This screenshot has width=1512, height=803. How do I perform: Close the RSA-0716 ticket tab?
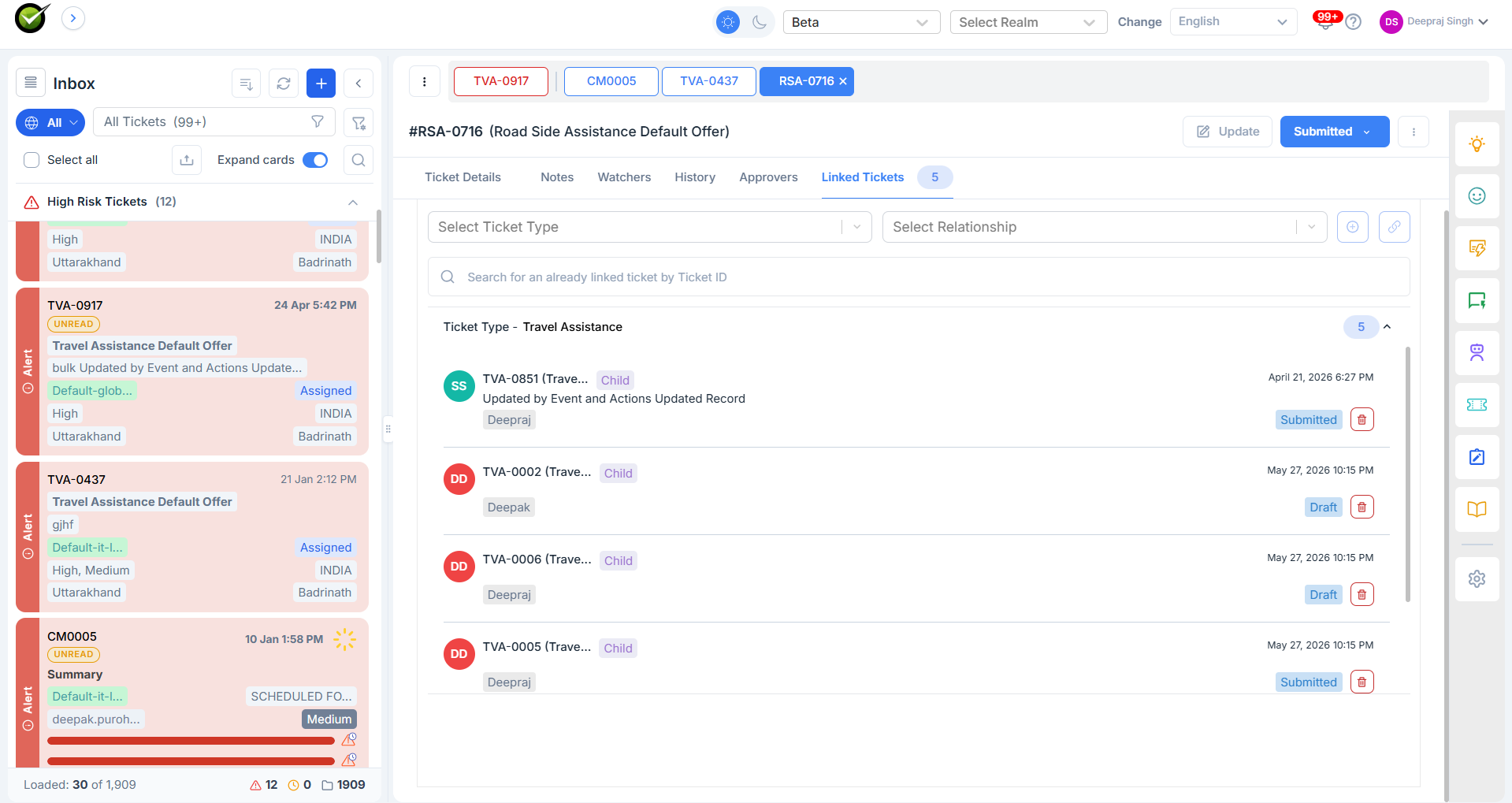click(x=843, y=81)
